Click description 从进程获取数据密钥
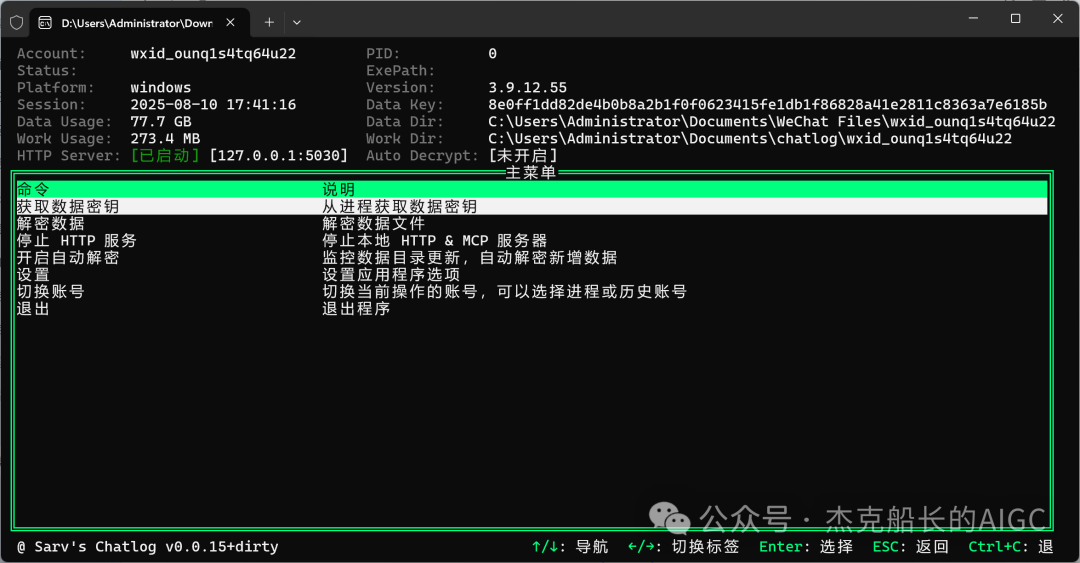The image size is (1080, 563). (x=399, y=206)
